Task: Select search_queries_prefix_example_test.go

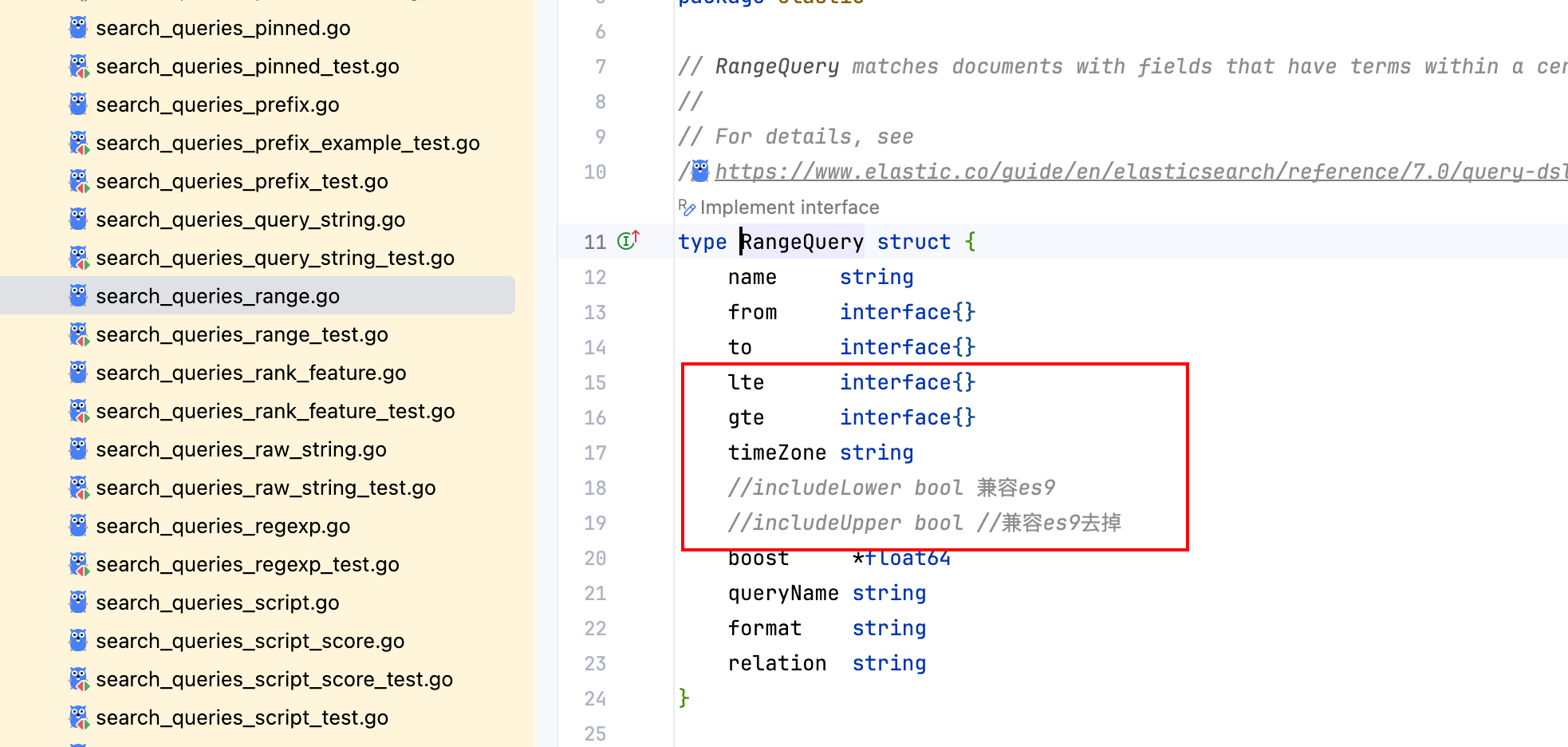Action: coord(287,143)
